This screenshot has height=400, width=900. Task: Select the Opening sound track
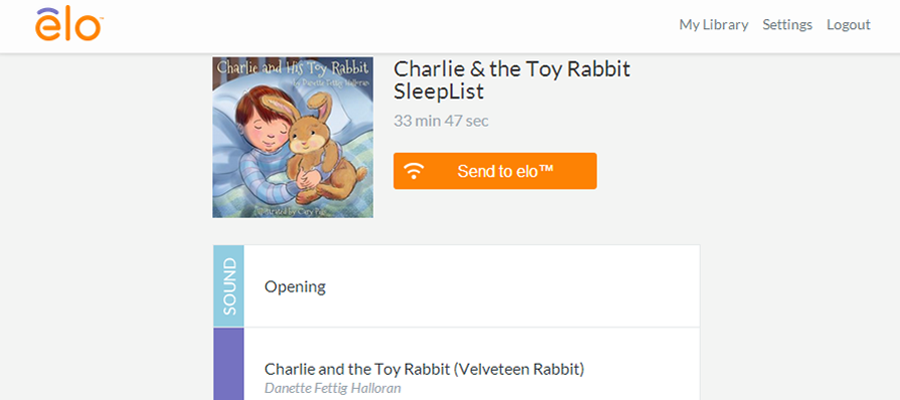[294, 286]
